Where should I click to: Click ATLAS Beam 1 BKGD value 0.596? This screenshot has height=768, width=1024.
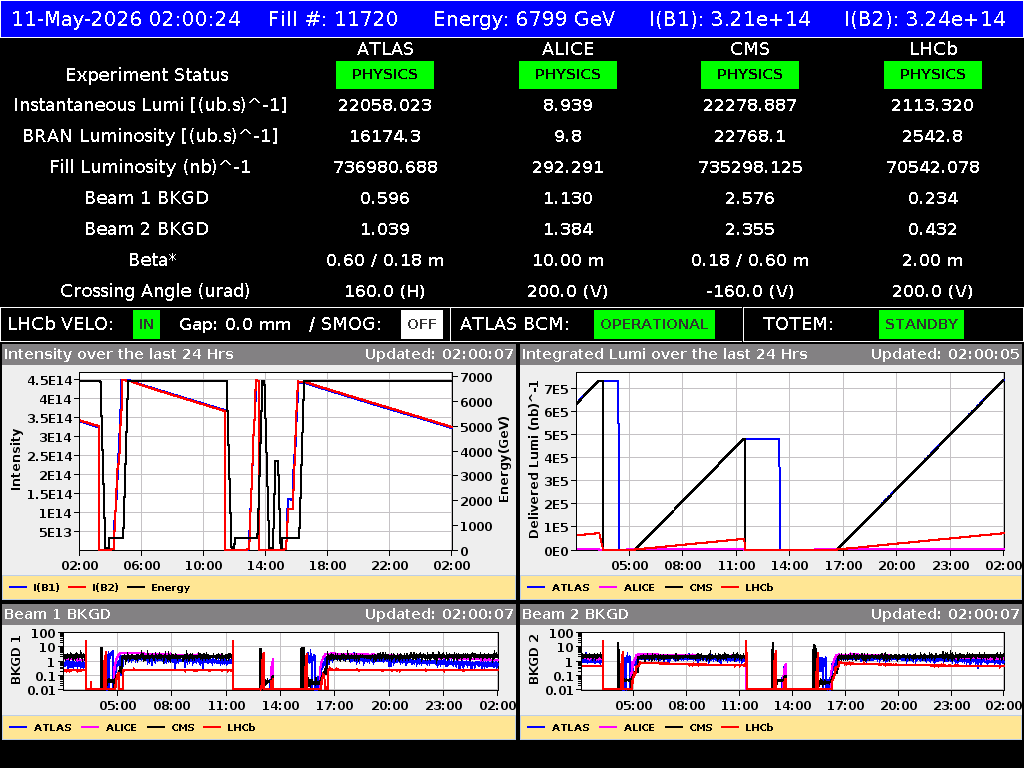pyautogui.click(x=385, y=198)
